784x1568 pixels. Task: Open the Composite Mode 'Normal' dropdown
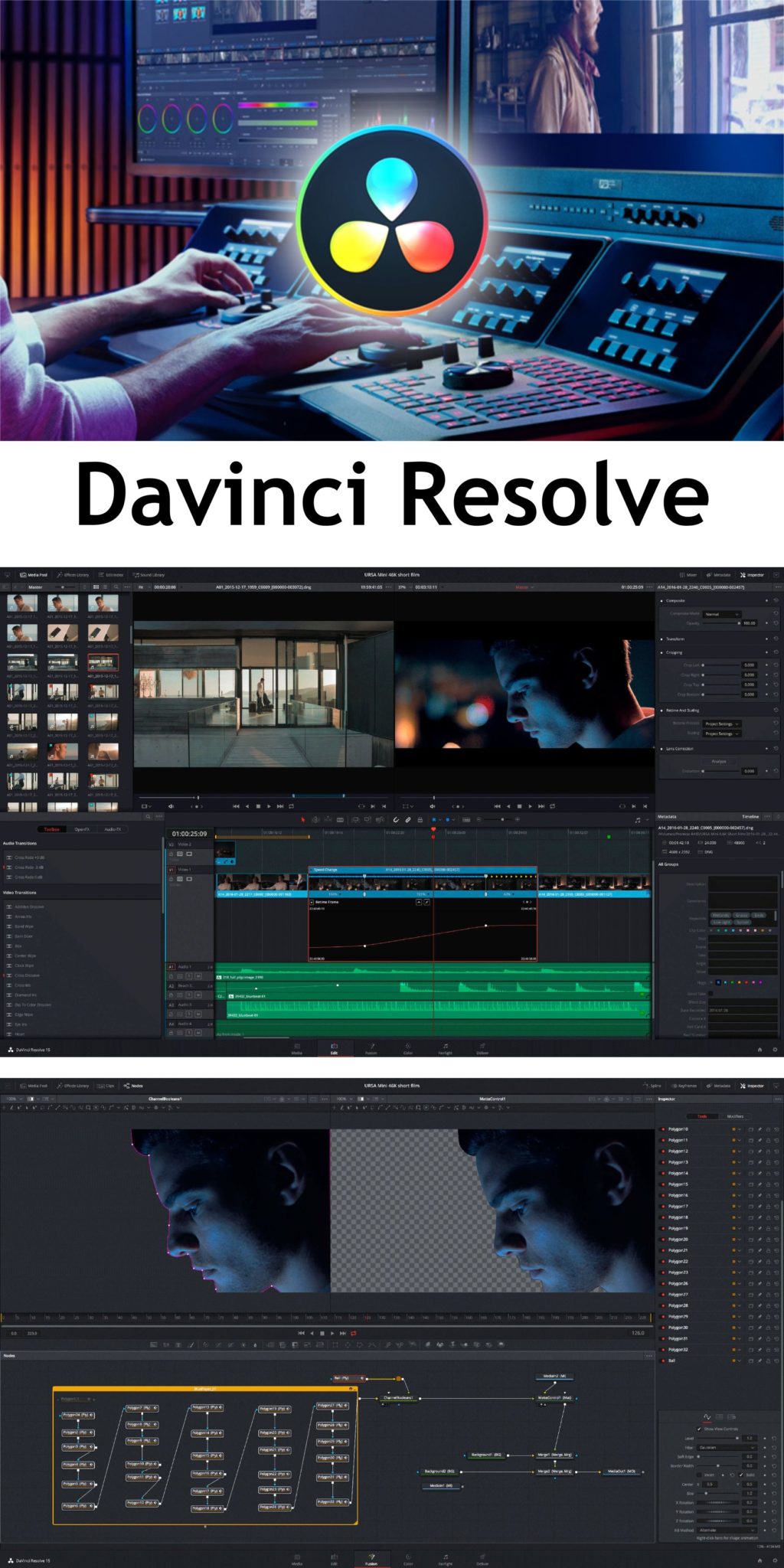point(722,614)
